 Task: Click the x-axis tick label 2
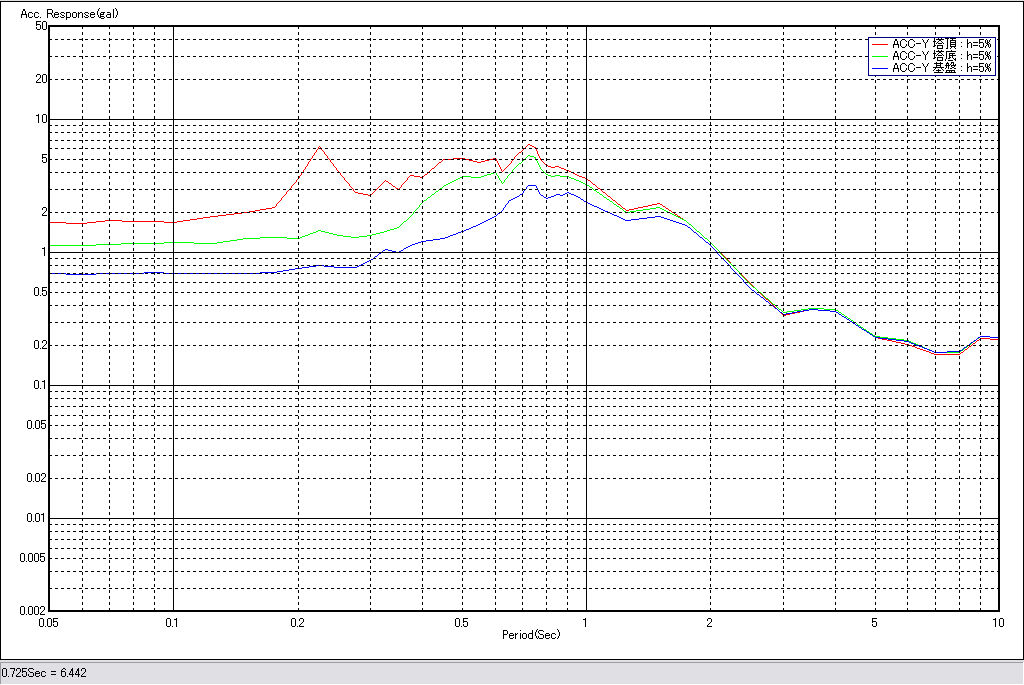click(x=709, y=622)
